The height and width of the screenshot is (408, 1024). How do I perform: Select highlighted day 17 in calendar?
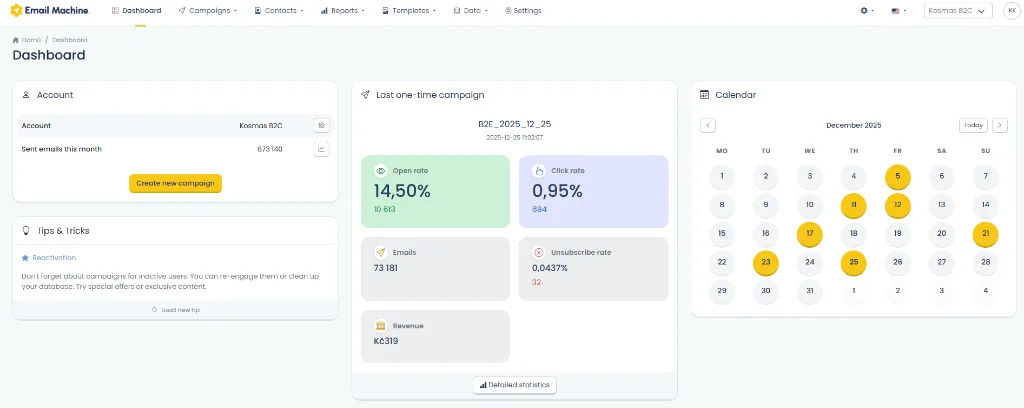point(810,234)
